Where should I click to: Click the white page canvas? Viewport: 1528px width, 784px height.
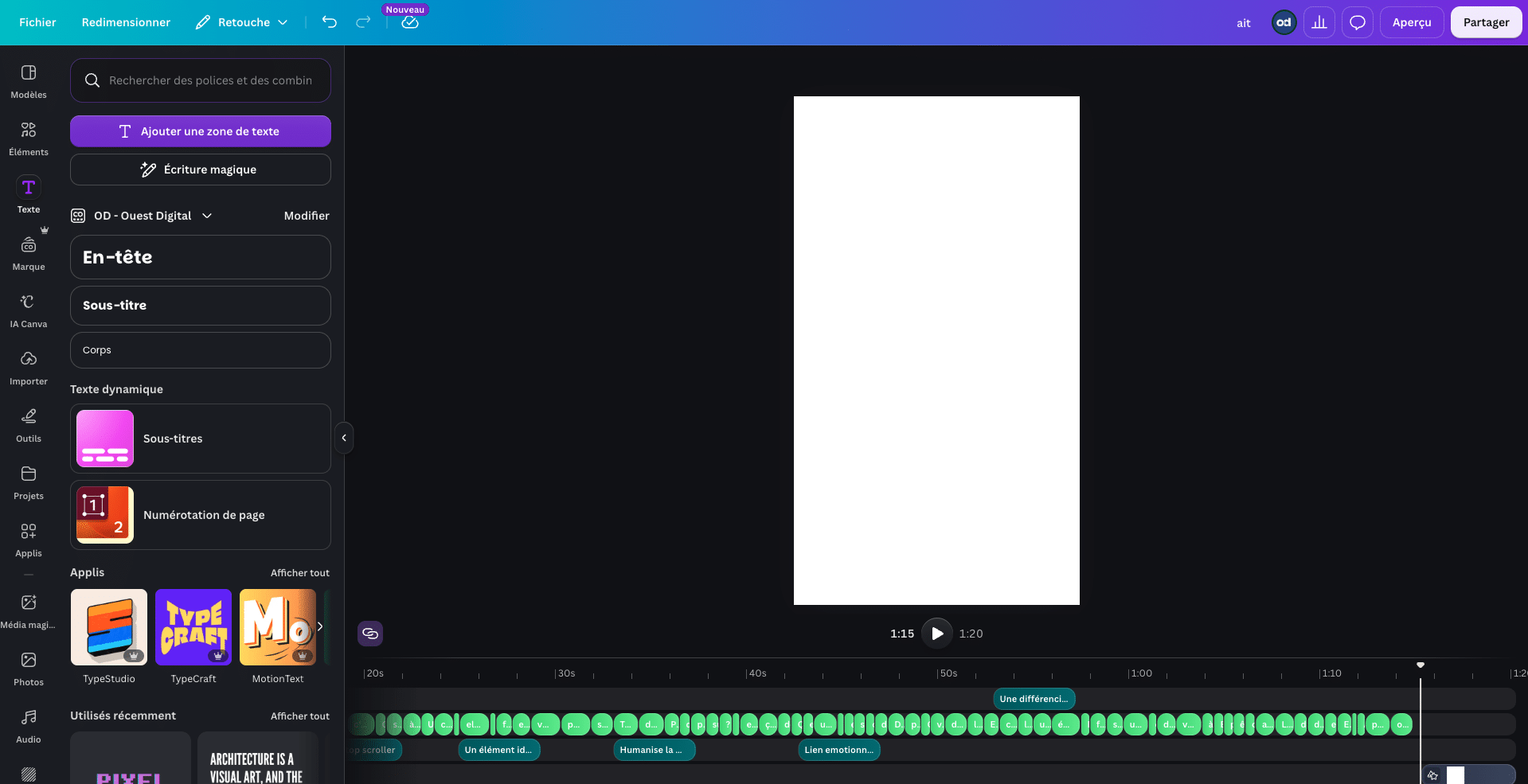(936, 350)
